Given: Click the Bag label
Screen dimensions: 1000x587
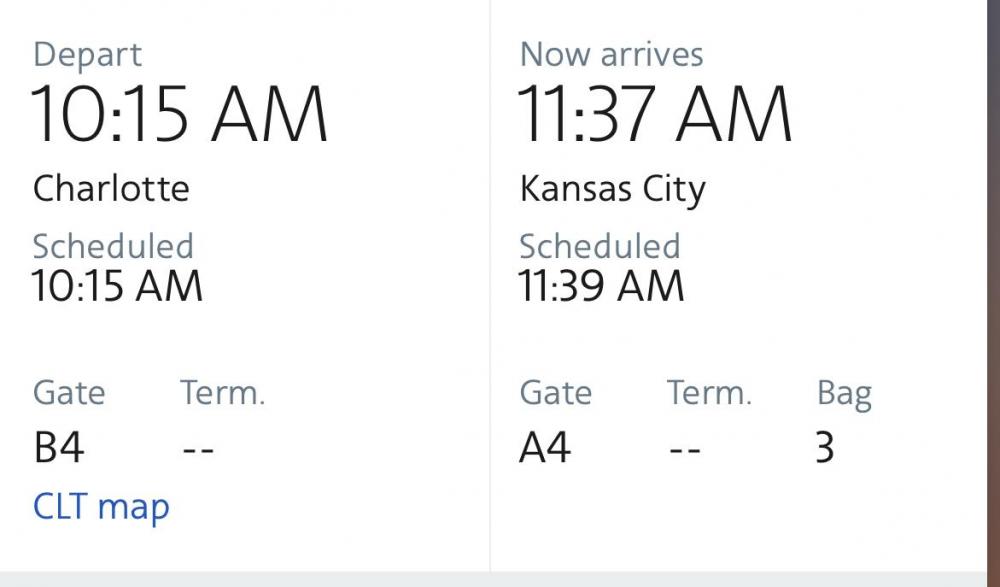Looking at the screenshot, I should 844,394.
